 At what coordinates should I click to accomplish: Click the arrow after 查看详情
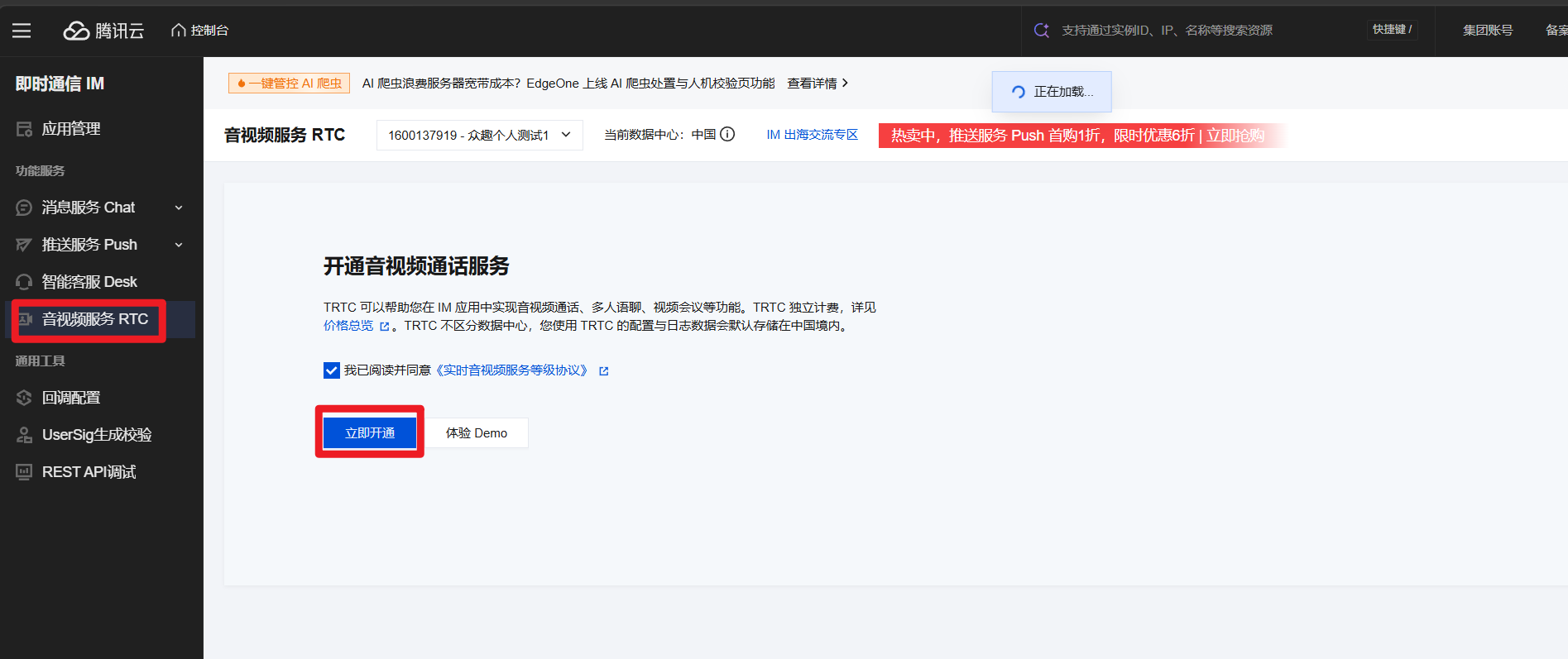pyautogui.click(x=845, y=83)
